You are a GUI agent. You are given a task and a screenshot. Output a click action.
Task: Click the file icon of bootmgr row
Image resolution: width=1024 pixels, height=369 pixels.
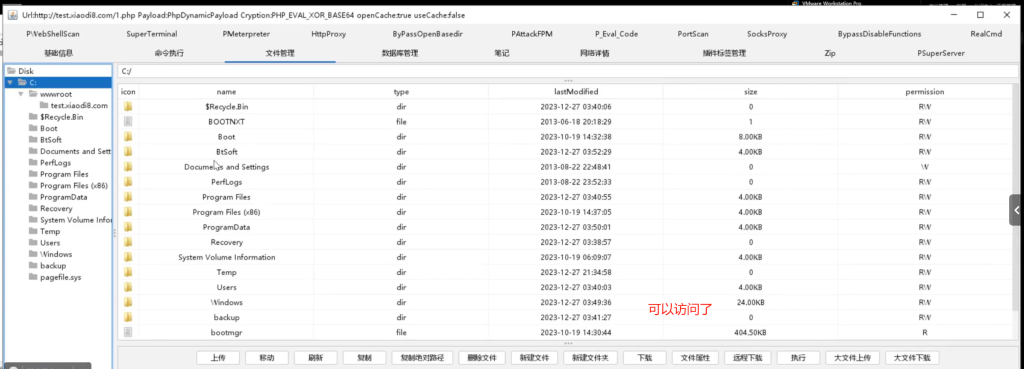point(128,332)
